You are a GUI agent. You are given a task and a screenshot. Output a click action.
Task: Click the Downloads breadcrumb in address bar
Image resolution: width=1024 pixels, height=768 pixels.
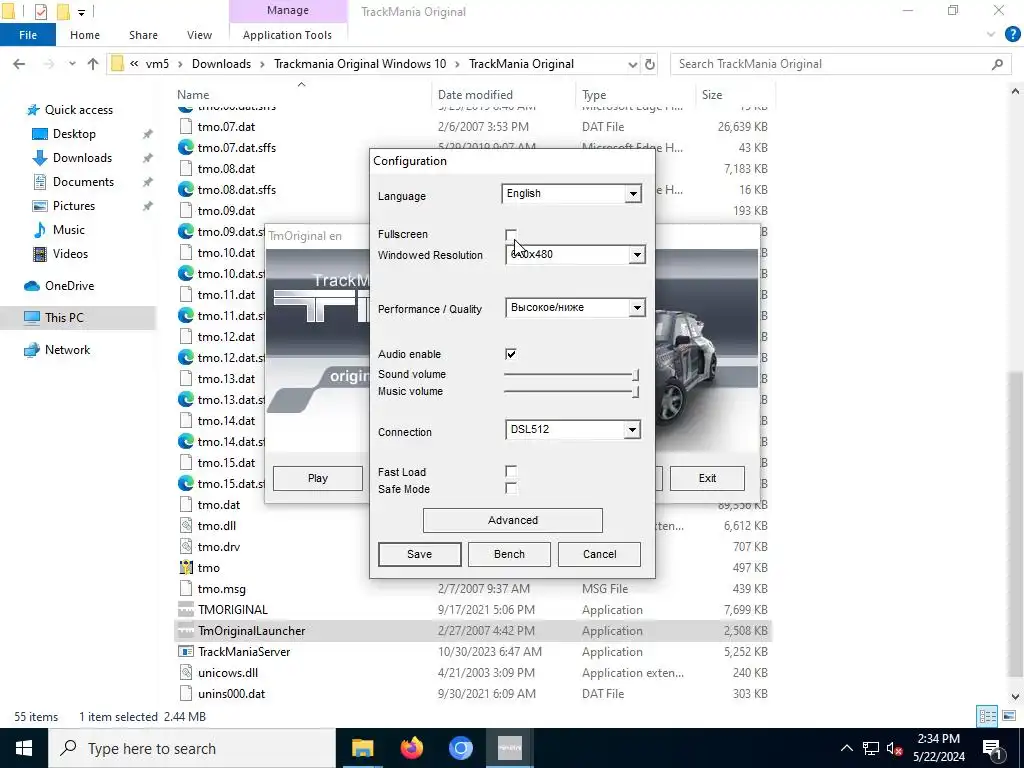pos(221,64)
